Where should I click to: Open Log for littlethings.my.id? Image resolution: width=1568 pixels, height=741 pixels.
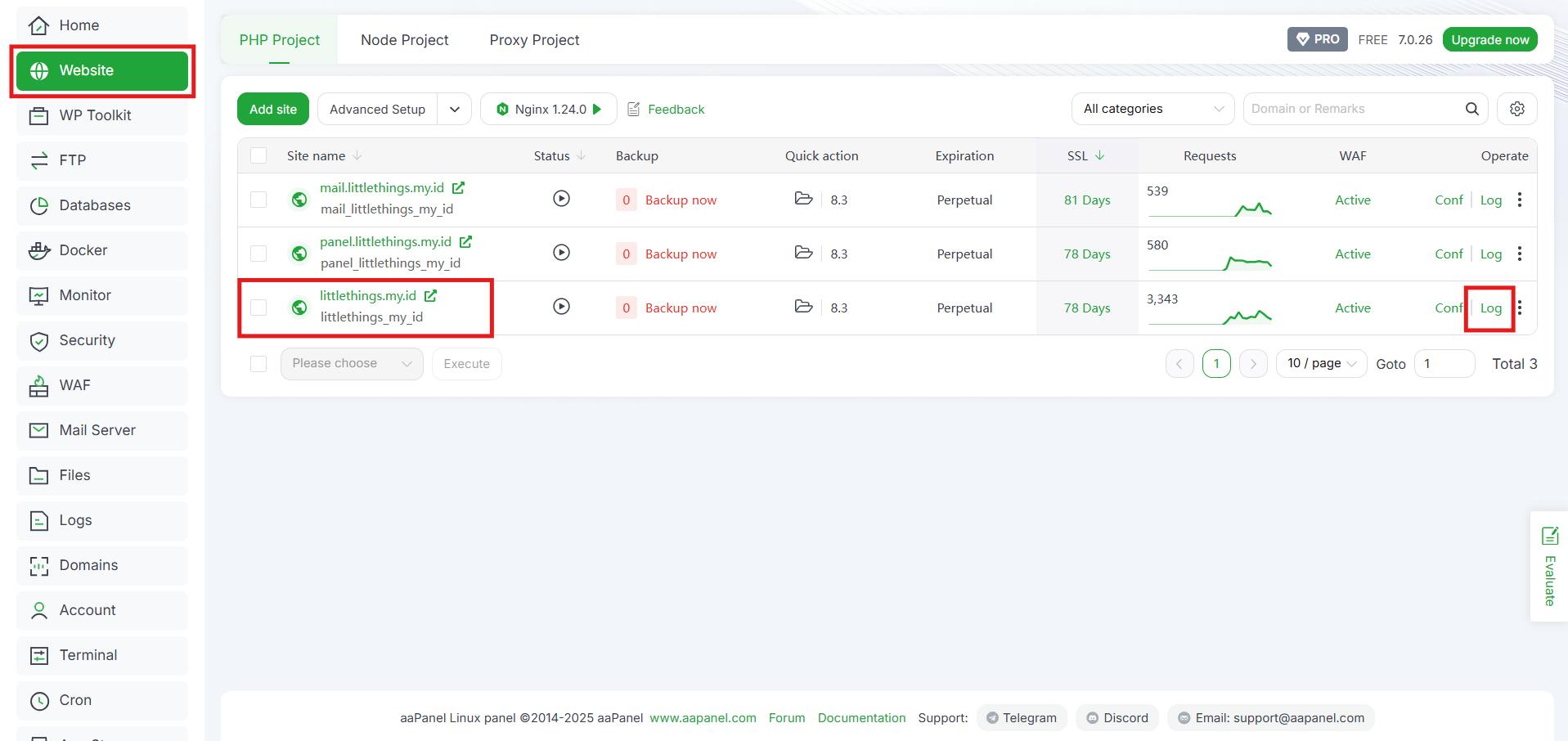pos(1491,308)
